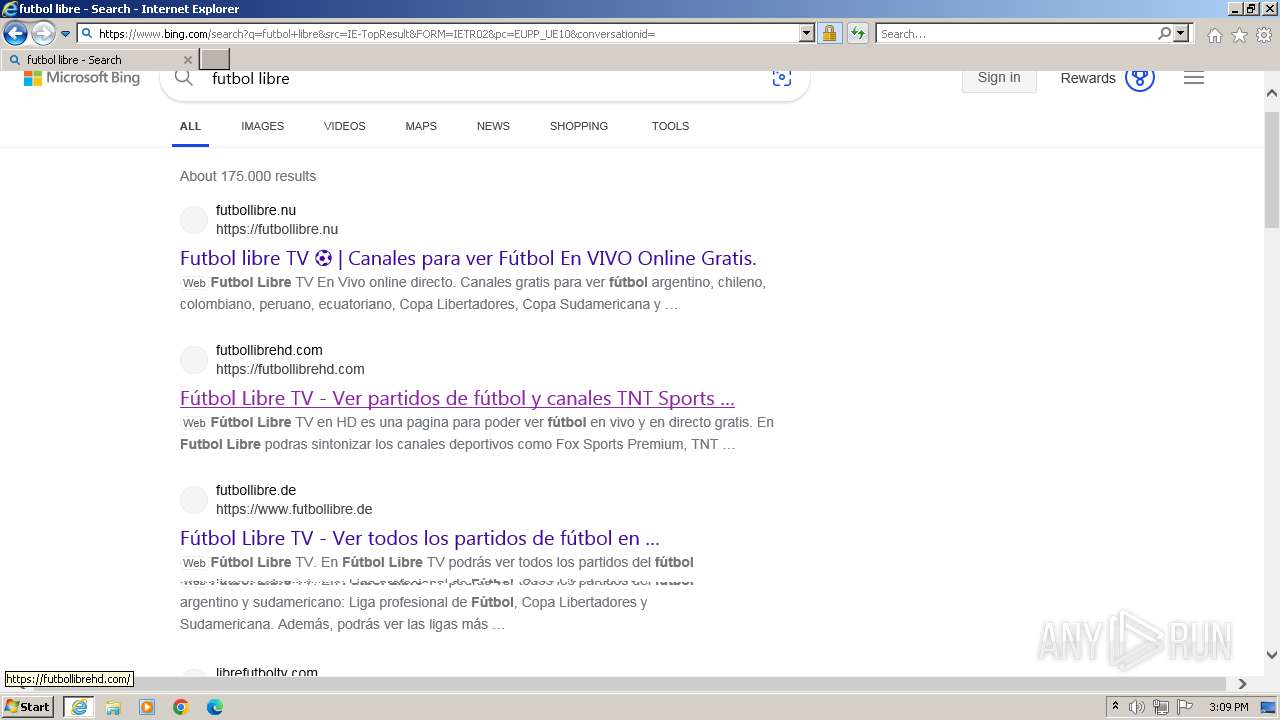Click the volume speaker tray icon

point(1137,707)
